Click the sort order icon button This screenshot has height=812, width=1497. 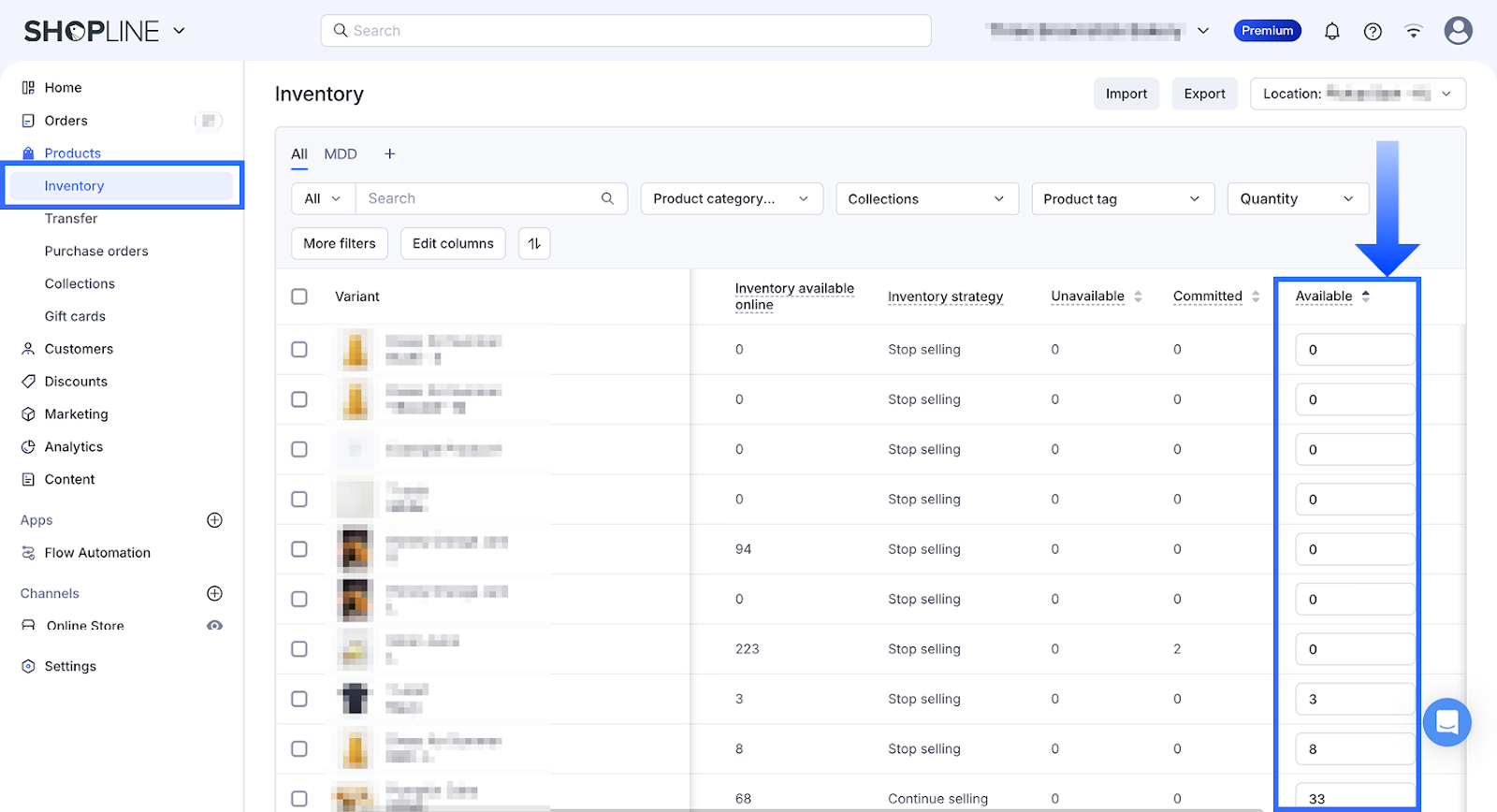pos(534,243)
